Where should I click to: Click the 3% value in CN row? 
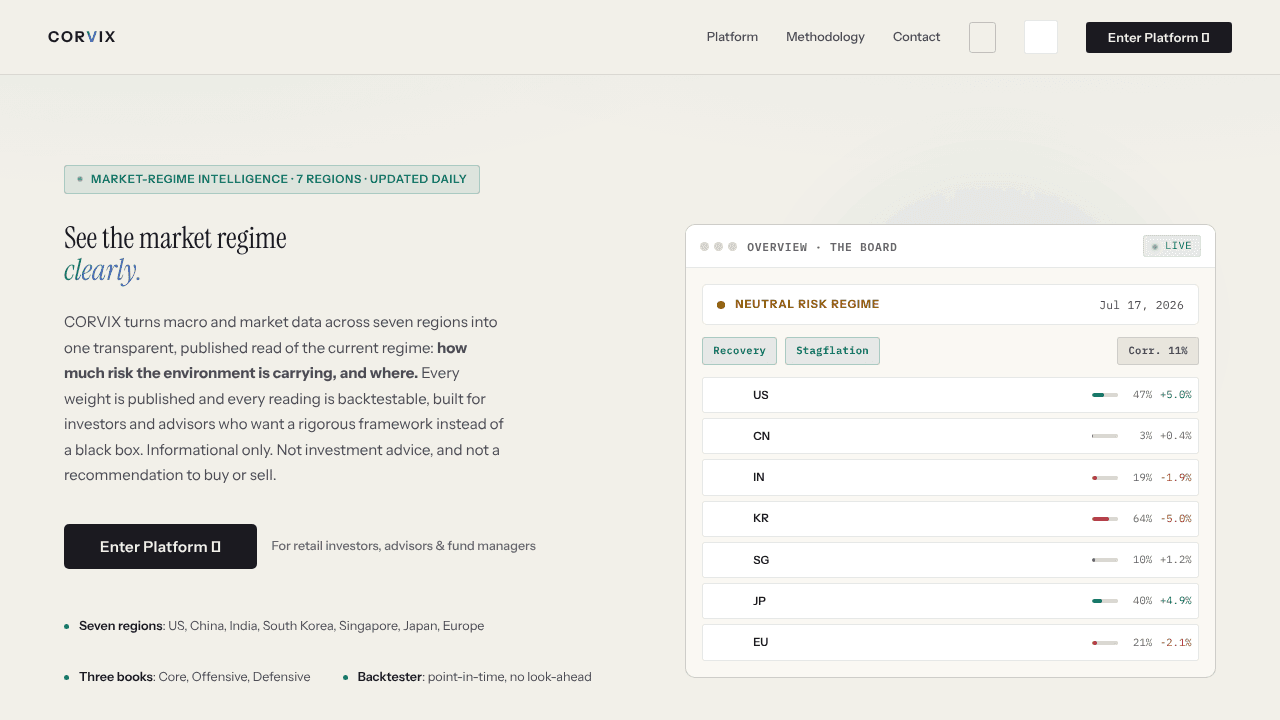[x=1145, y=436]
